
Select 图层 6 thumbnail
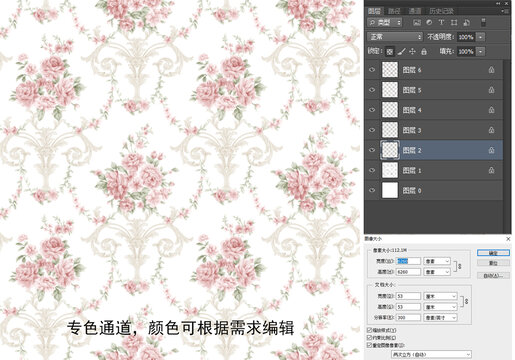[x=390, y=70]
